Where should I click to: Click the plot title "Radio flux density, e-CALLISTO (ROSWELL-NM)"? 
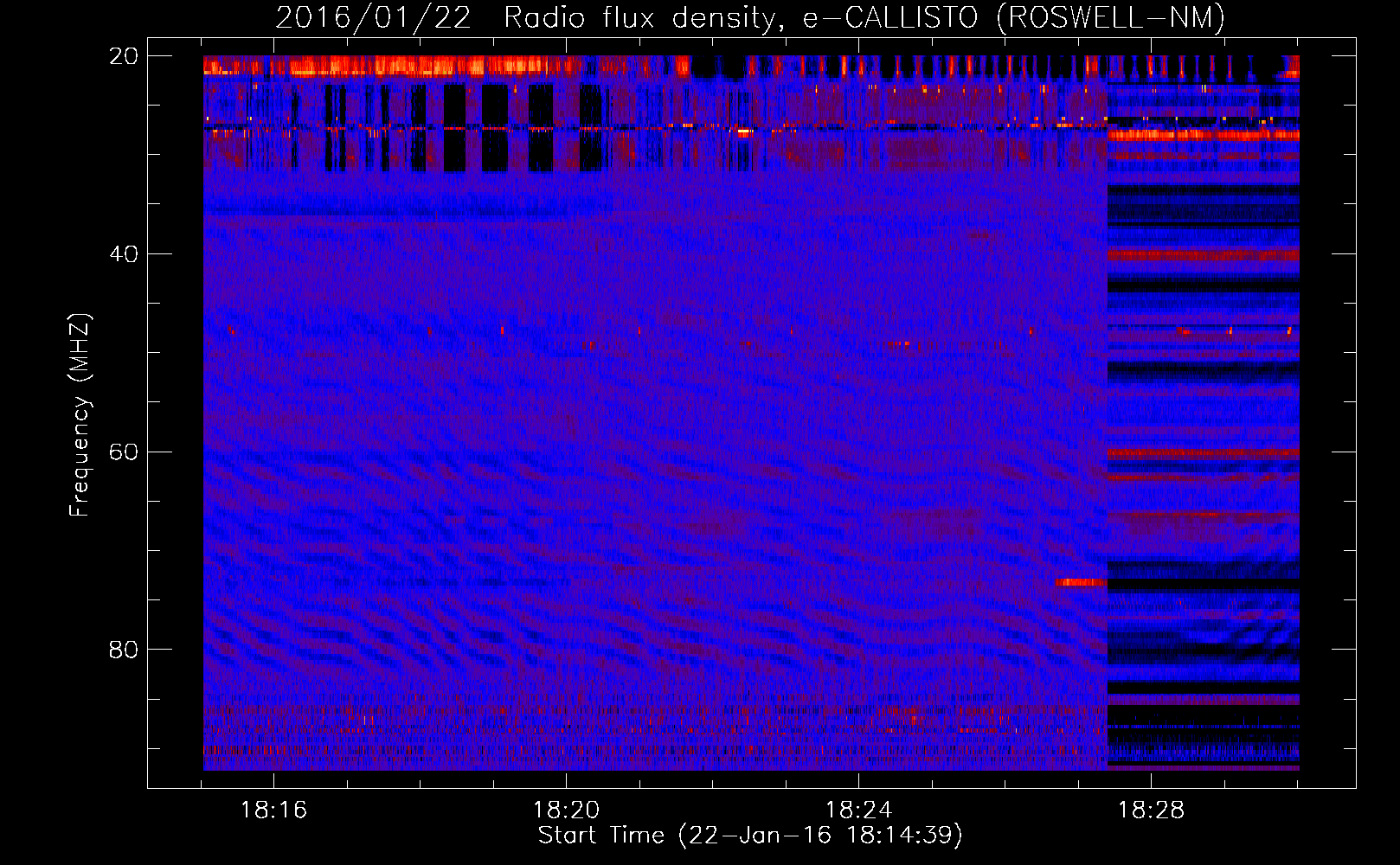864,17
